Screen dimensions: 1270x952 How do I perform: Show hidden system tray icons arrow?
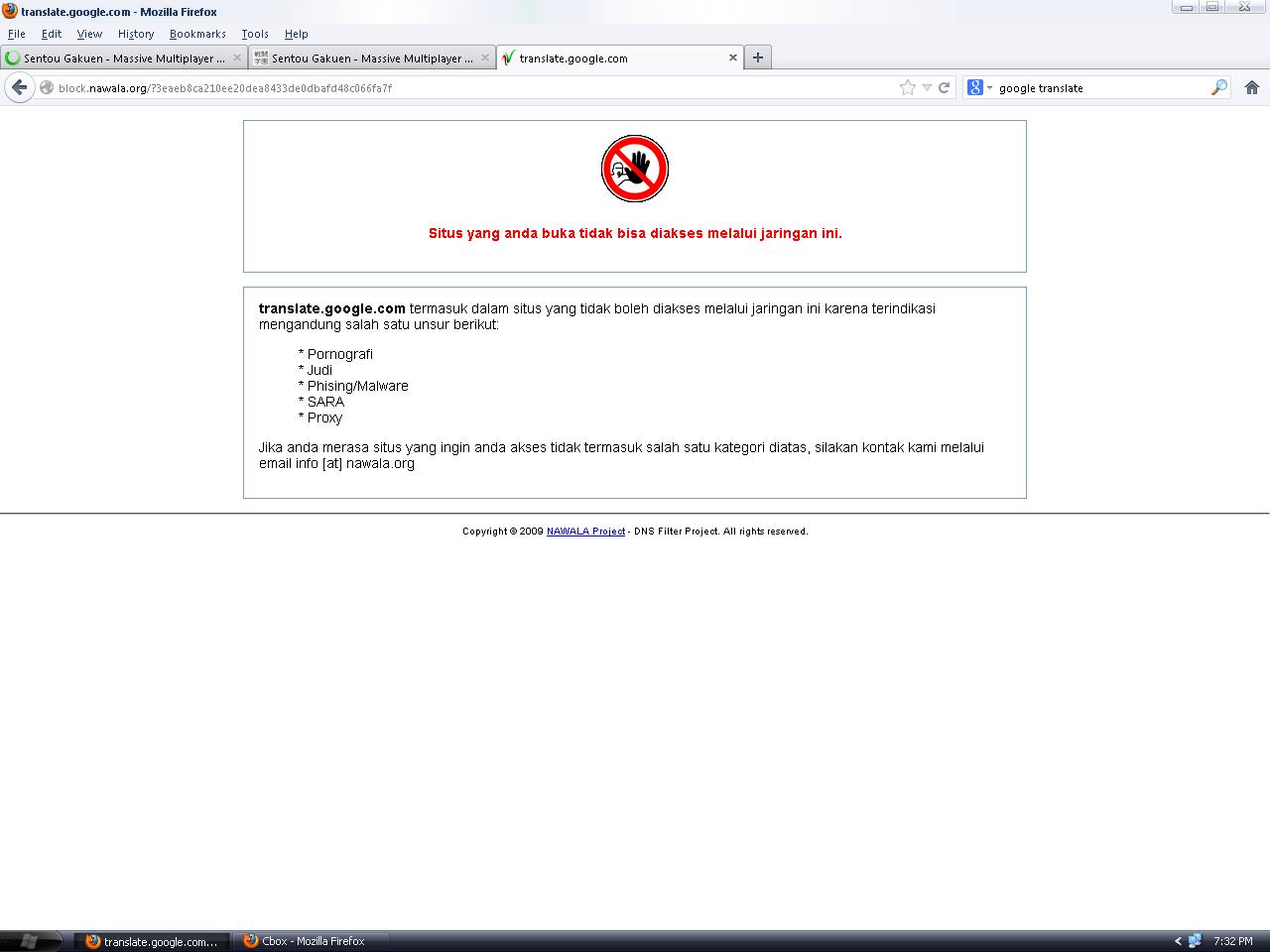[1178, 941]
